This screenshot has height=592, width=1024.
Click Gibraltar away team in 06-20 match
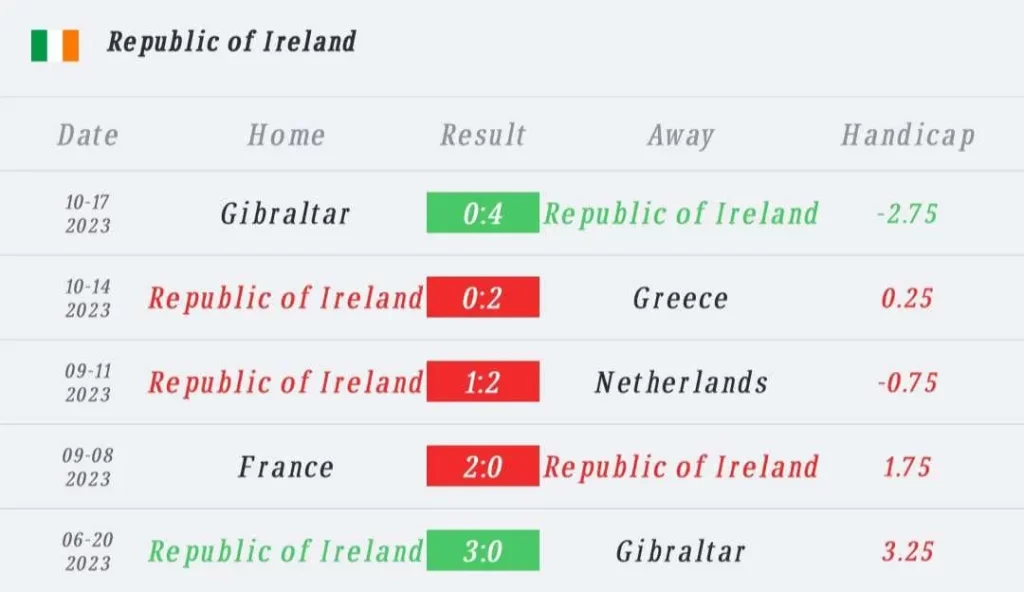tap(680, 551)
